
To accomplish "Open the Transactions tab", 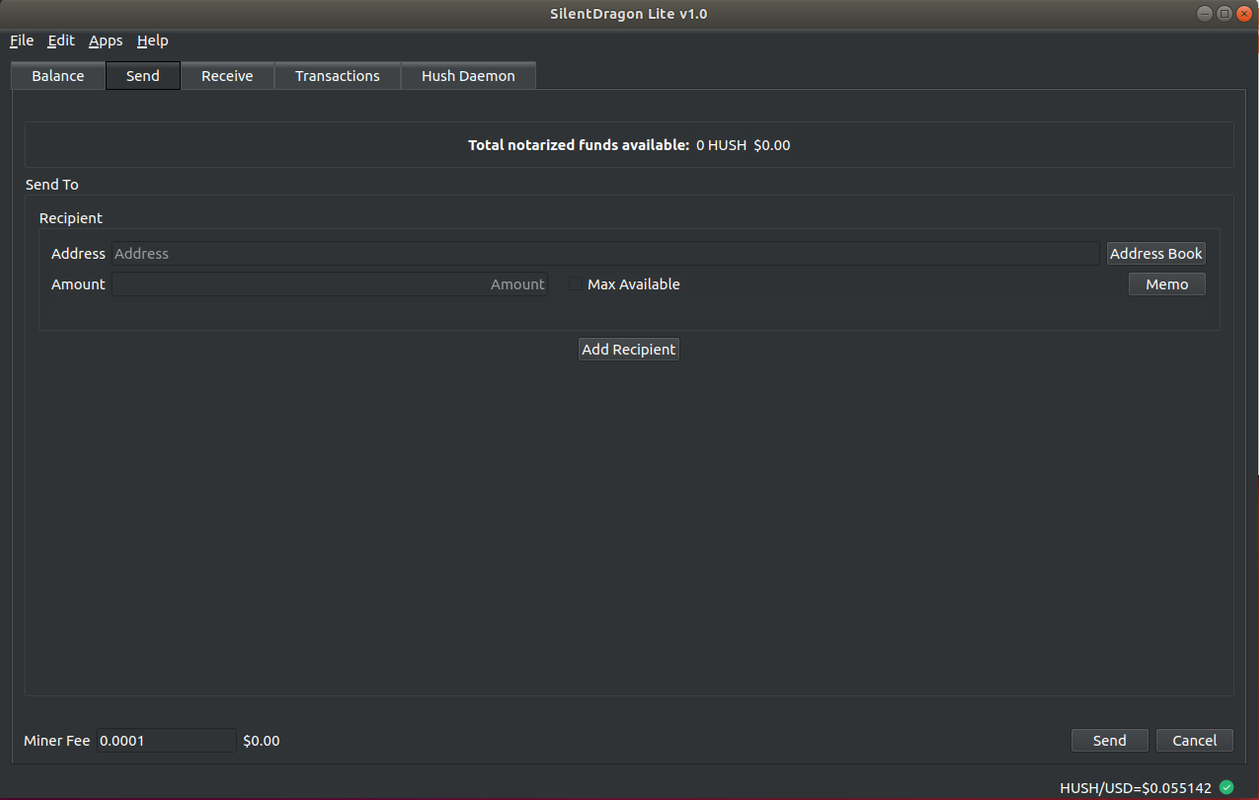I will pyautogui.click(x=337, y=76).
